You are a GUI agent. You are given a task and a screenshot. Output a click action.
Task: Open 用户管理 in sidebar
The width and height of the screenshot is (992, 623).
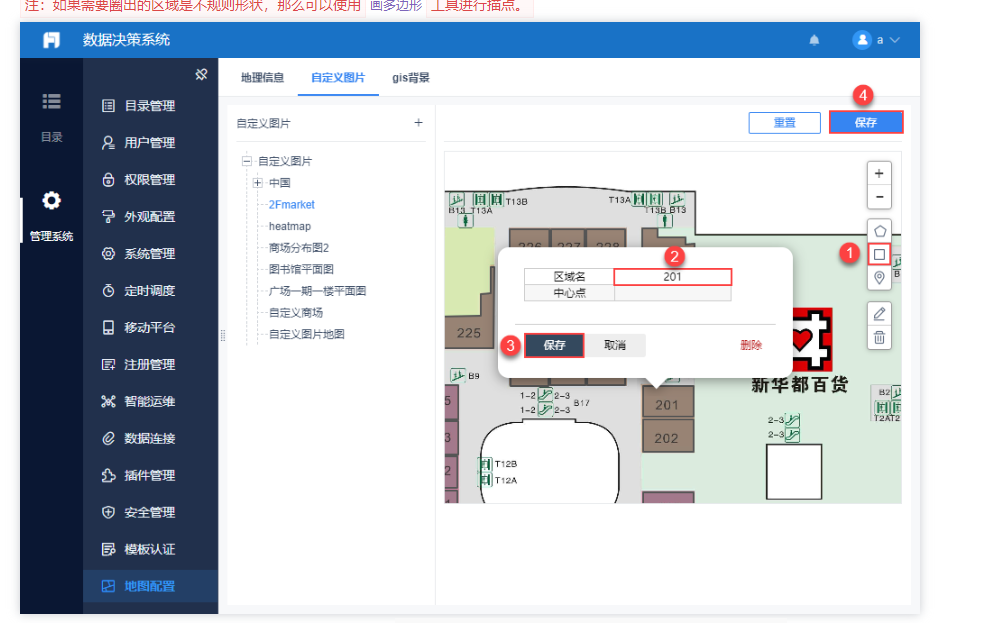pos(150,142)
